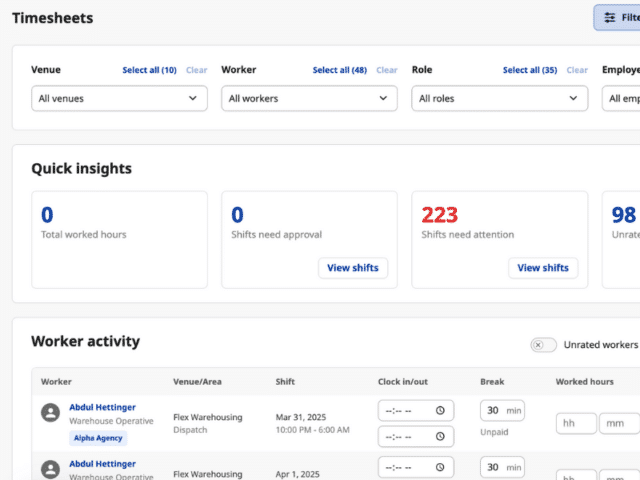Screen dimensions: 640x480
Task: Click the 223 shifts need attention count
Action: (x=440, y=215)
